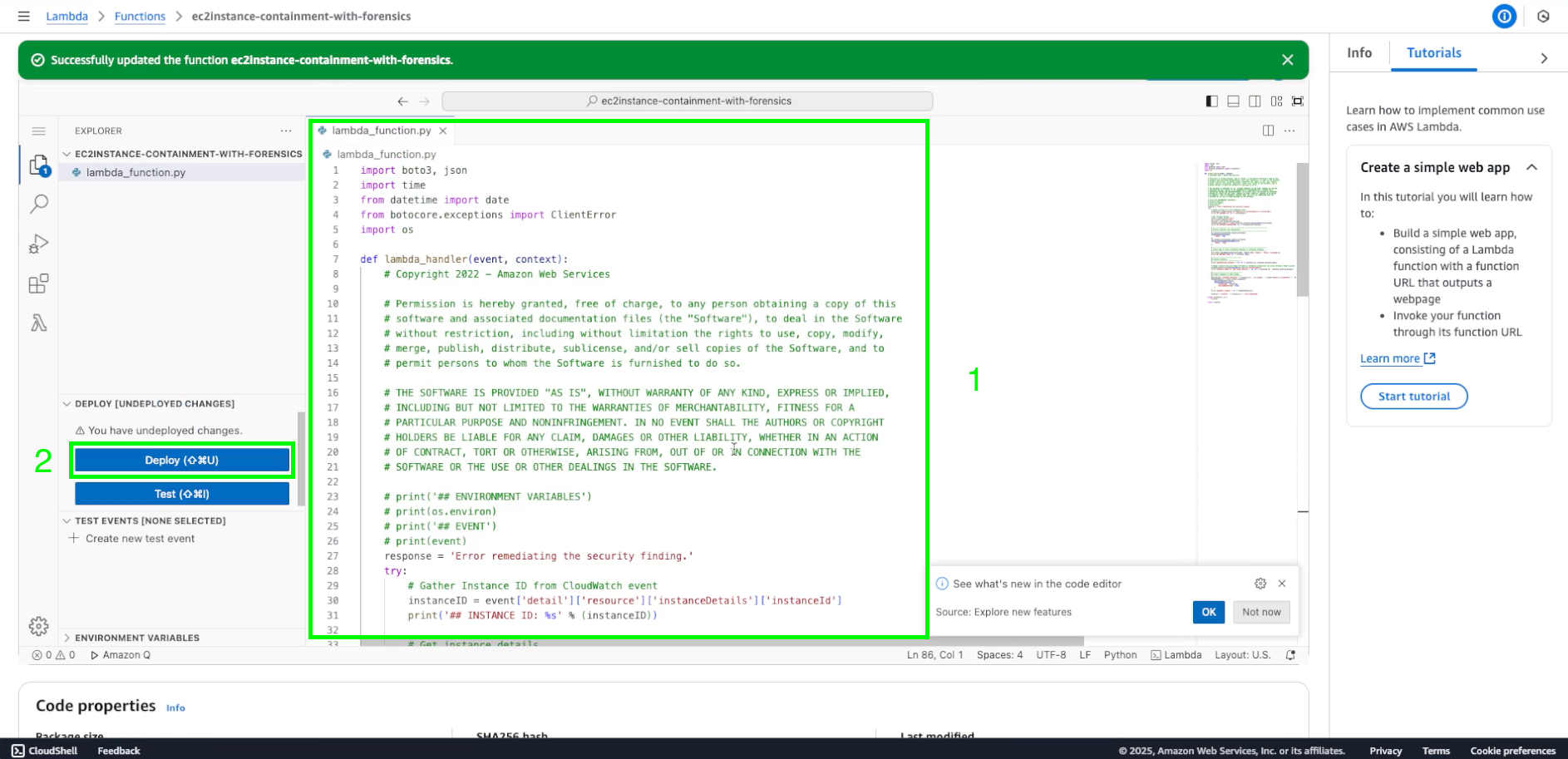Click the editor command search field
The image size is (1568, 759).
click(x=687, y=101)
